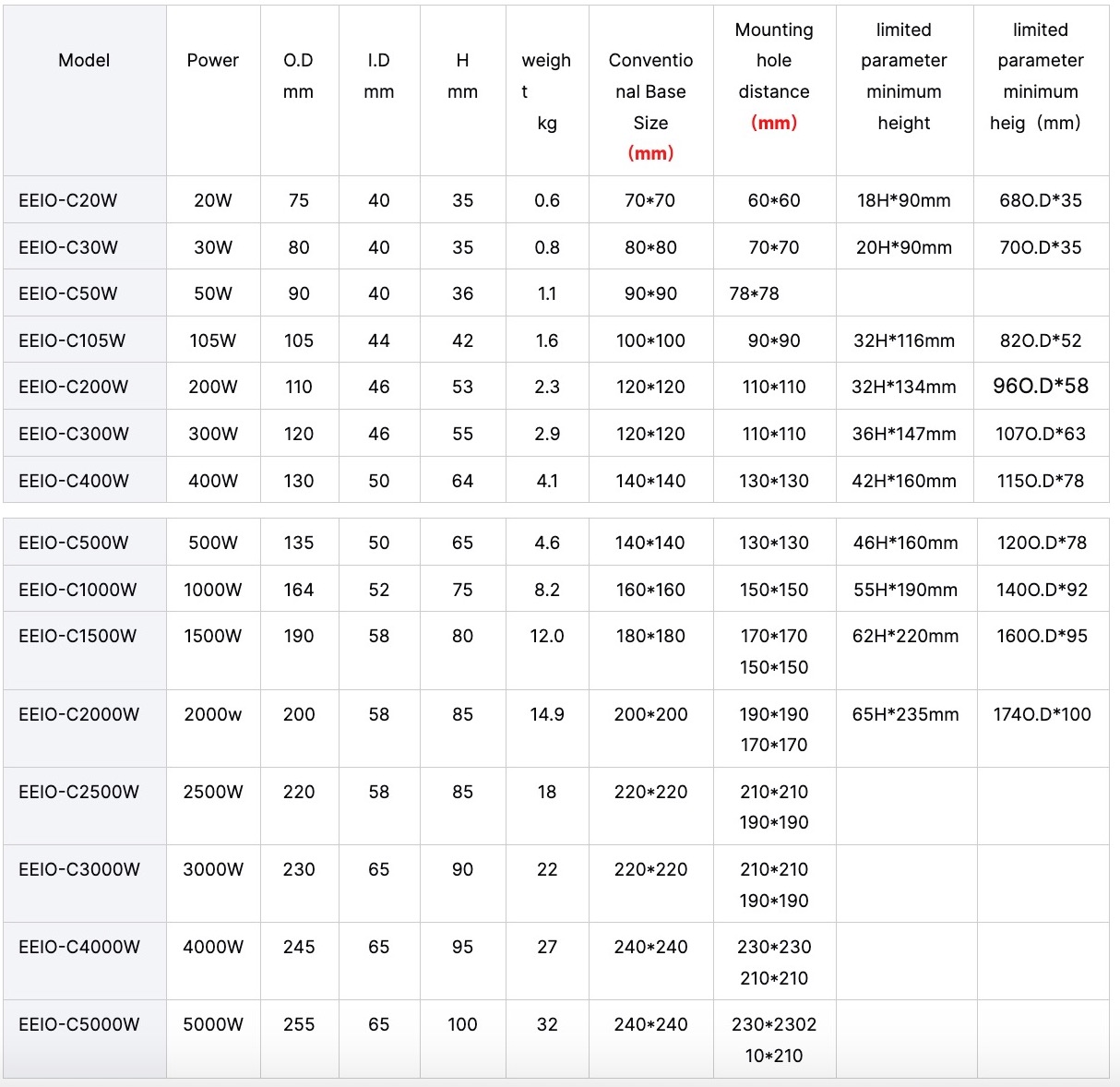Select the Mounting hole distance header
The image size is (1120, 1087).
coord(773,77)
